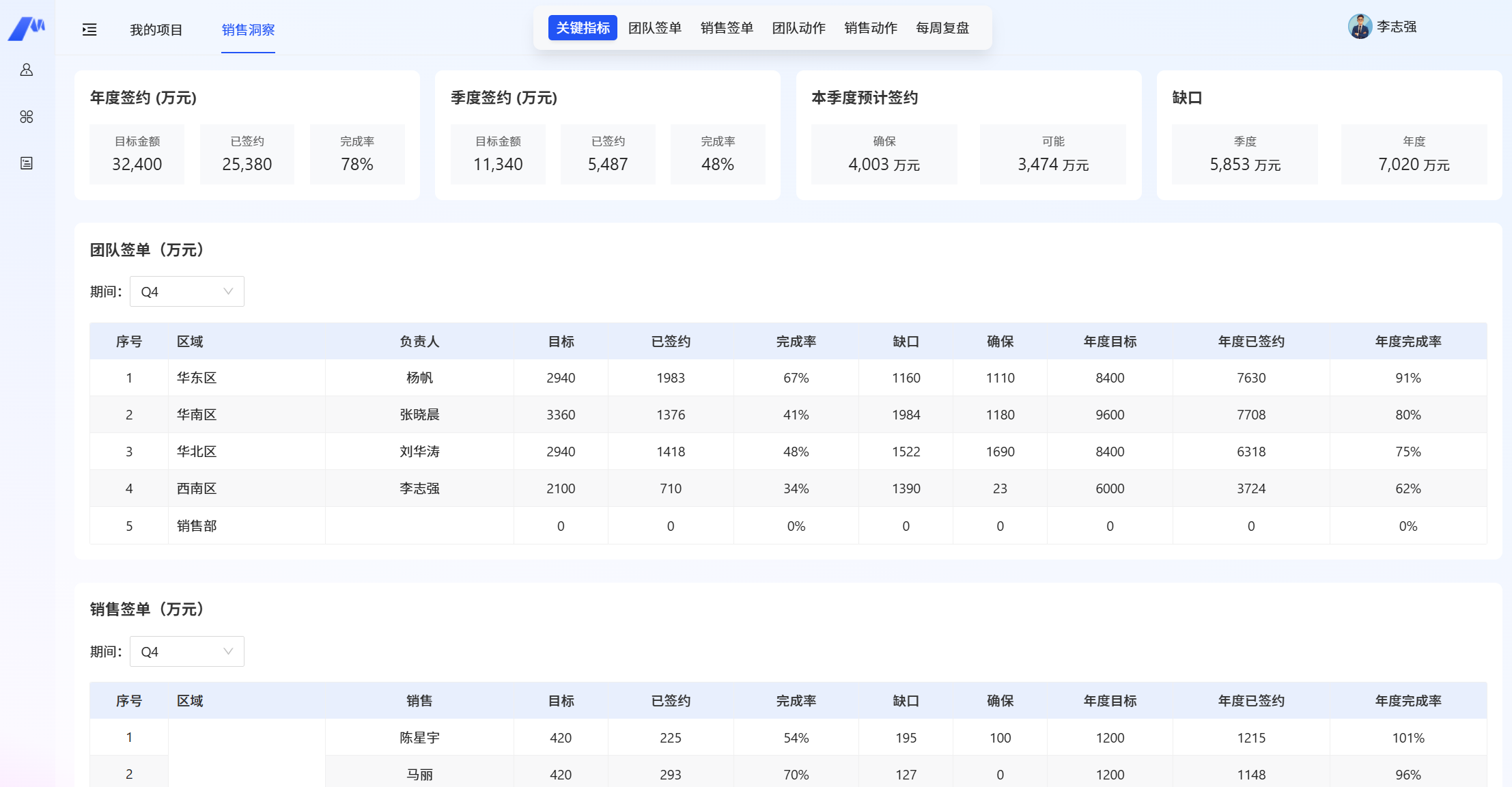Image resolution: width=1512 pixels, height=787 pixels.
Task: Open the 期间 Q4 dropdown under 销售签单
Action: pyautogui.click(x=186, y=651)
